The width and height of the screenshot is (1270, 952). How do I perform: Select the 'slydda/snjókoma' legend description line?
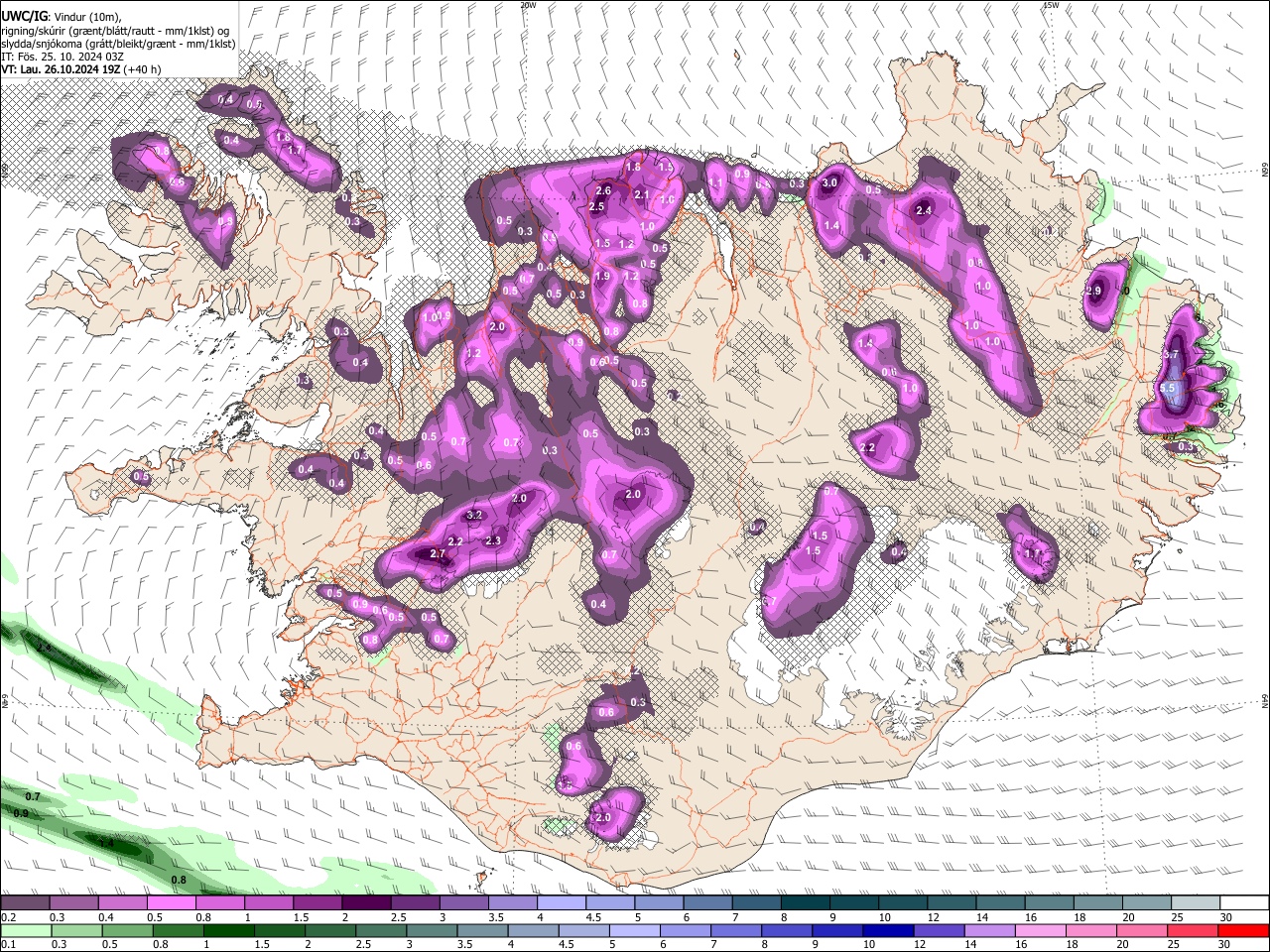(x=118, y=44)
